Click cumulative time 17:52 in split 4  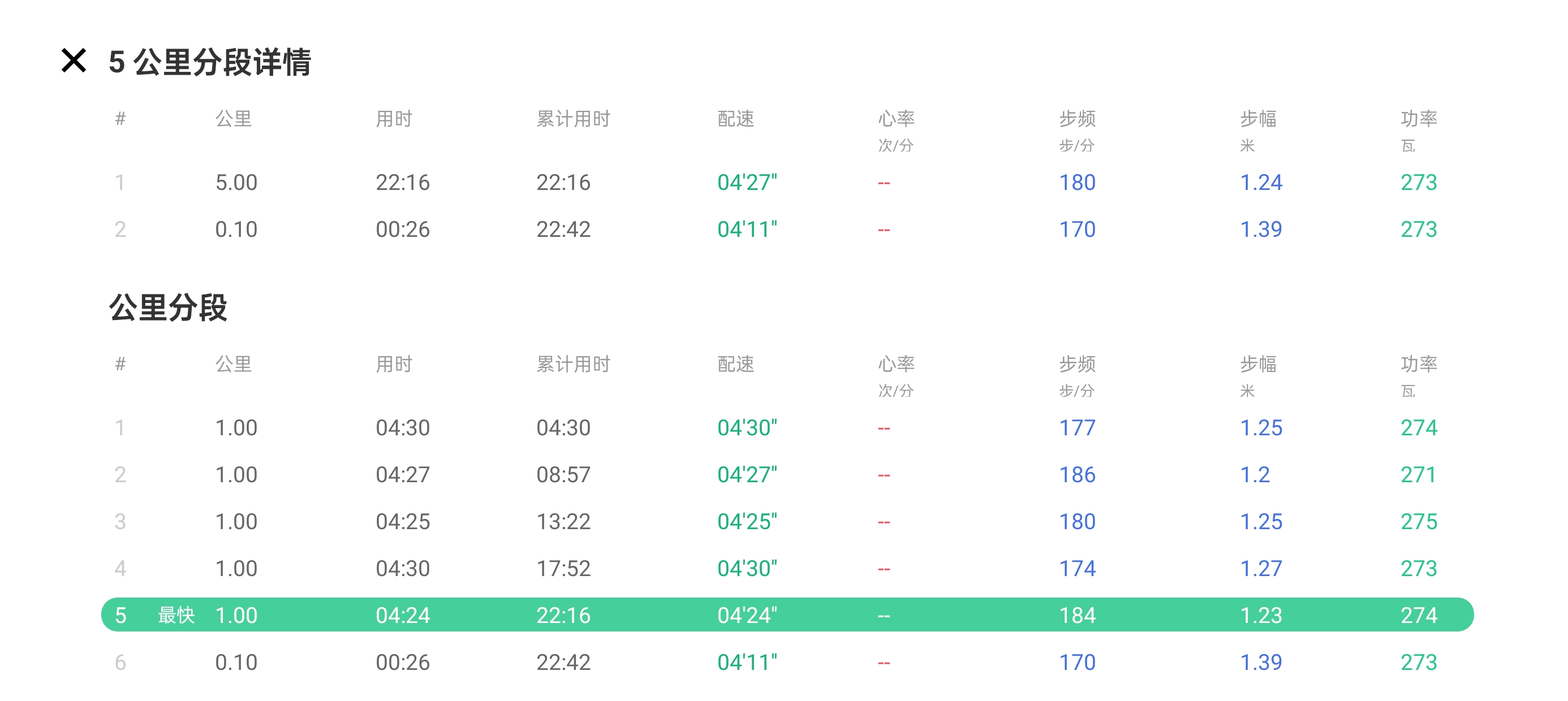click(563, 568)
